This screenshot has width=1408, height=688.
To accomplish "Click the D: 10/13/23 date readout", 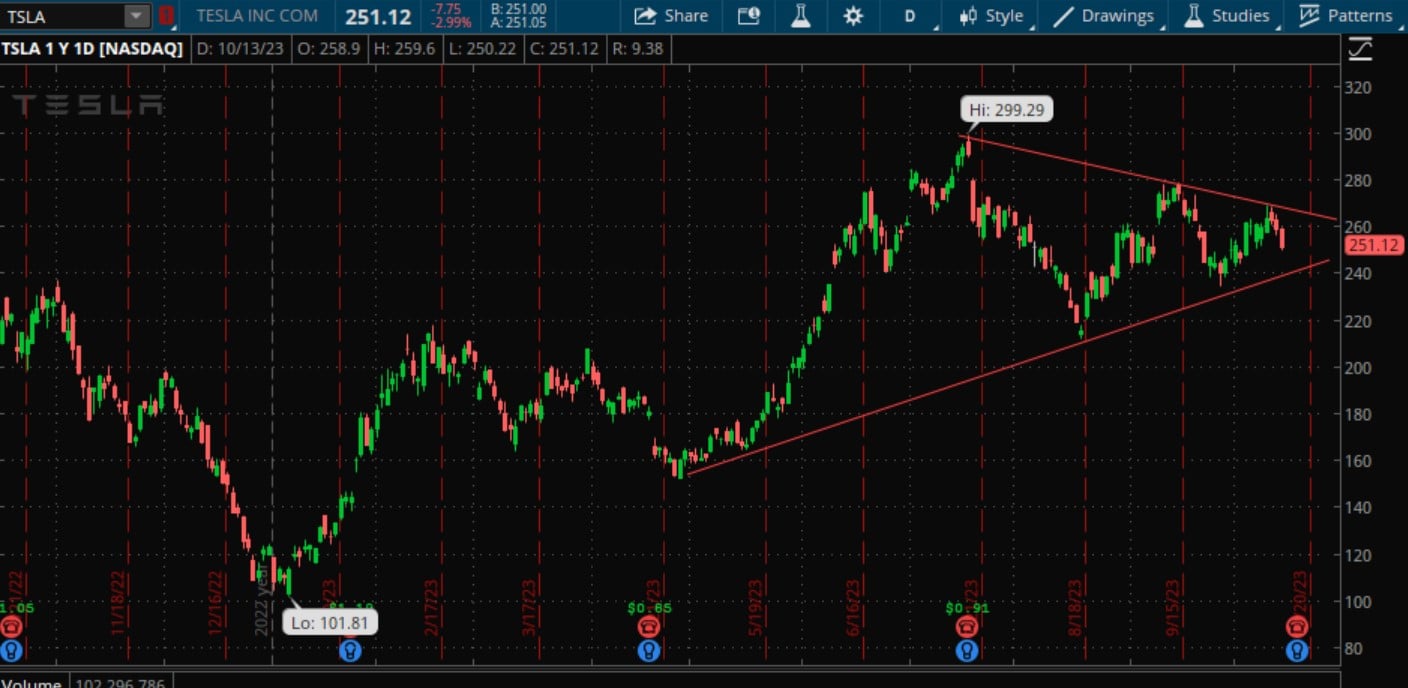I will click(x=241, y=48).
